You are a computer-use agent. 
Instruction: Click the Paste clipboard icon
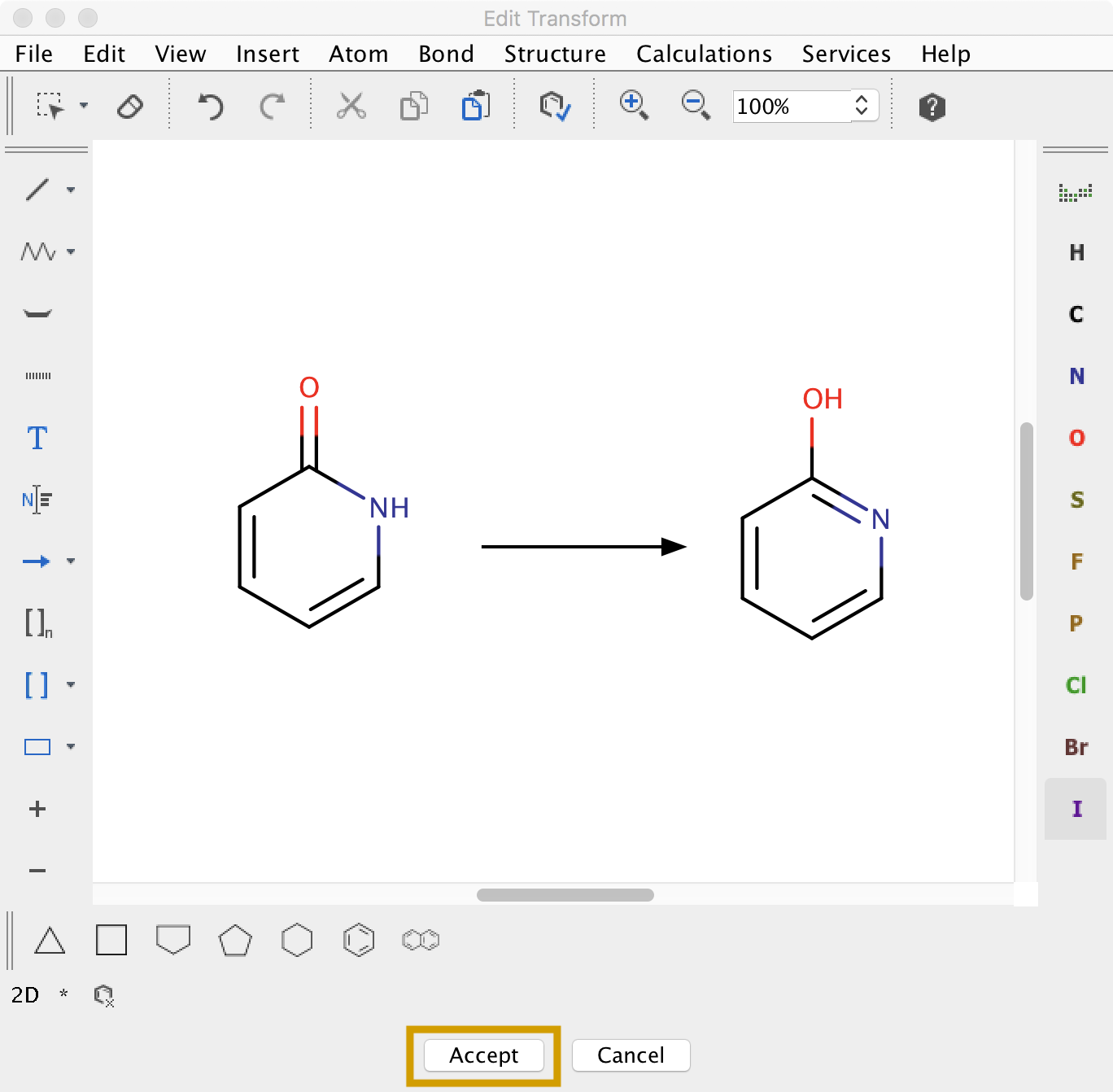[x=476, y=107]
